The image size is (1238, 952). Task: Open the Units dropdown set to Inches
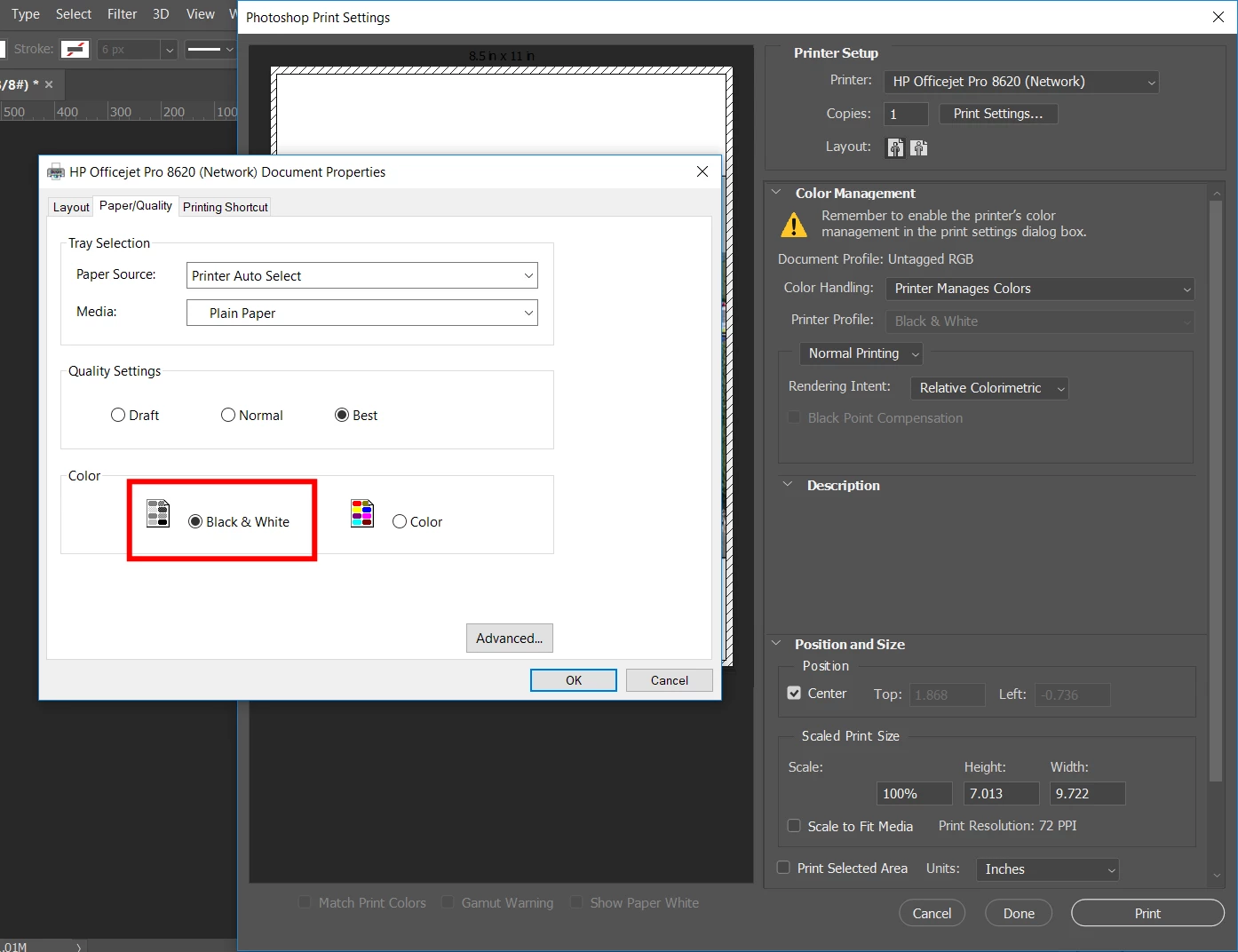point(1048,869)
